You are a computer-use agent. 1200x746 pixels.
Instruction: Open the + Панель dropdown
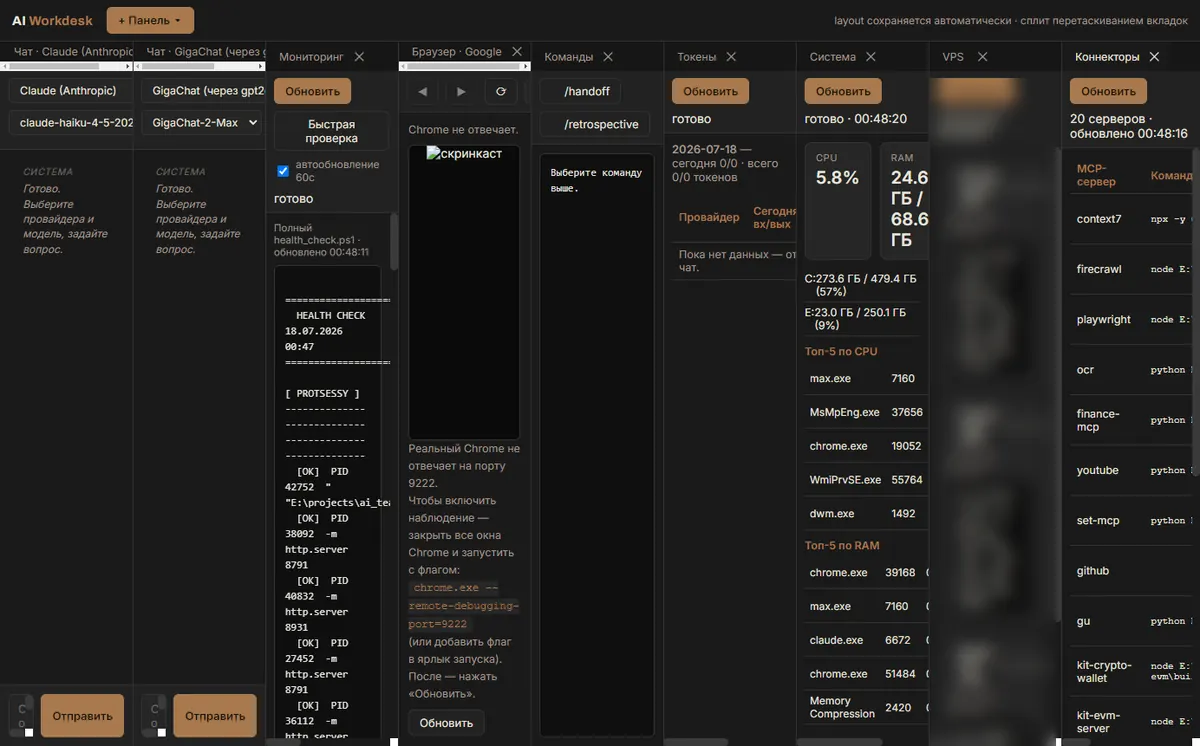[150, 20]
